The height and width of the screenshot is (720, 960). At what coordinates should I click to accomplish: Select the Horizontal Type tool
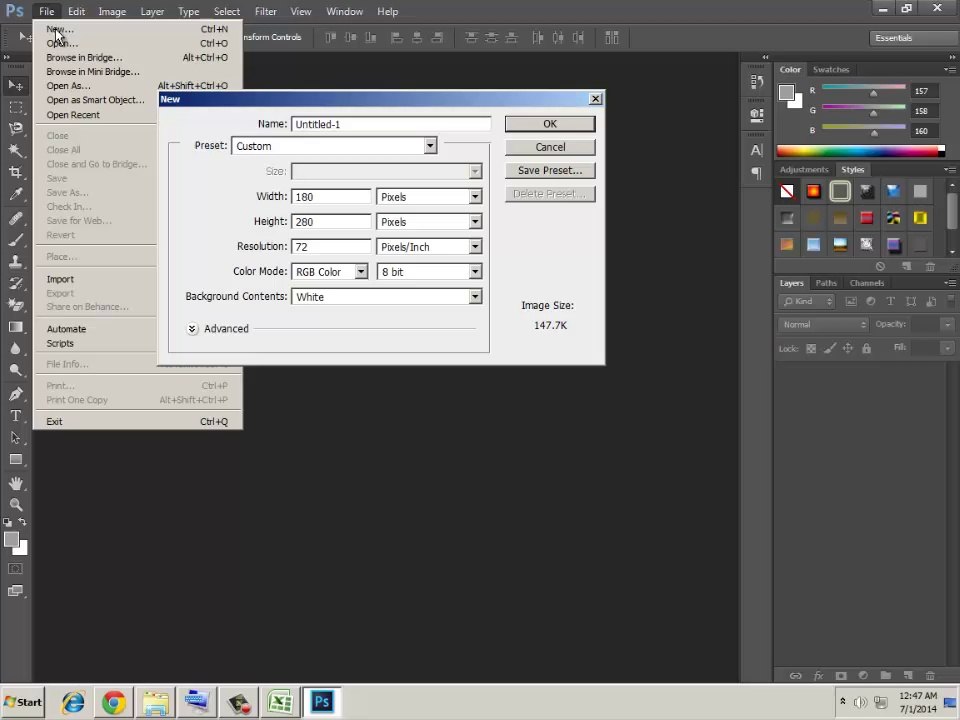pos(16,416)
